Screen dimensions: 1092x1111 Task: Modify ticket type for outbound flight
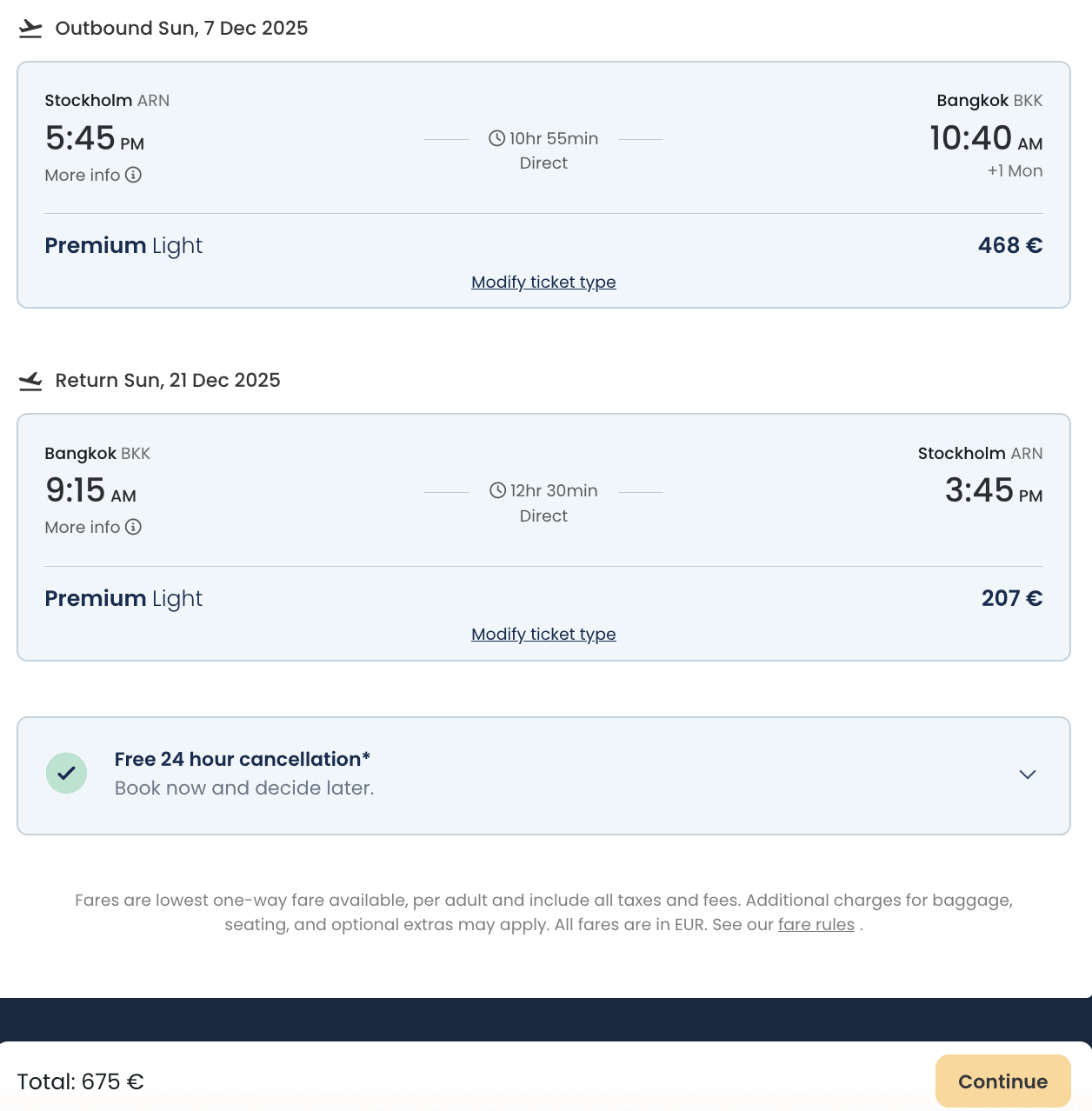(543, 282)
